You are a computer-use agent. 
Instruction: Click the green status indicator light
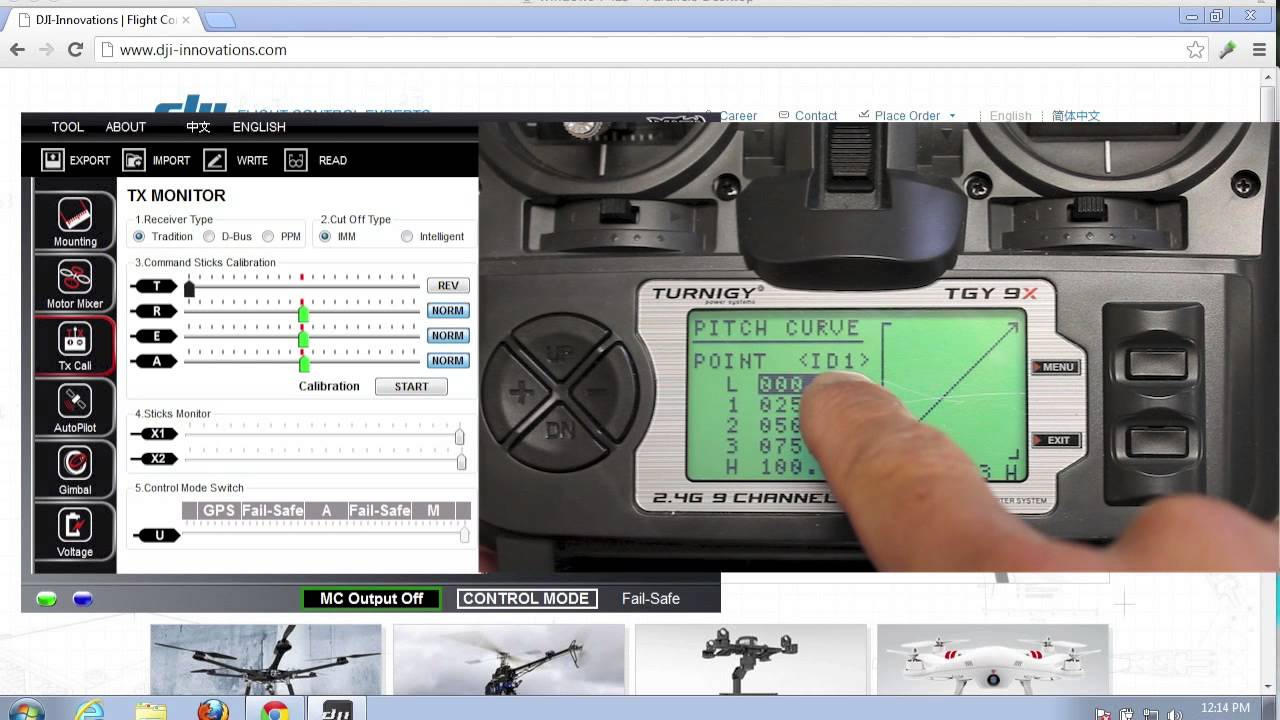tap(46, 599)
